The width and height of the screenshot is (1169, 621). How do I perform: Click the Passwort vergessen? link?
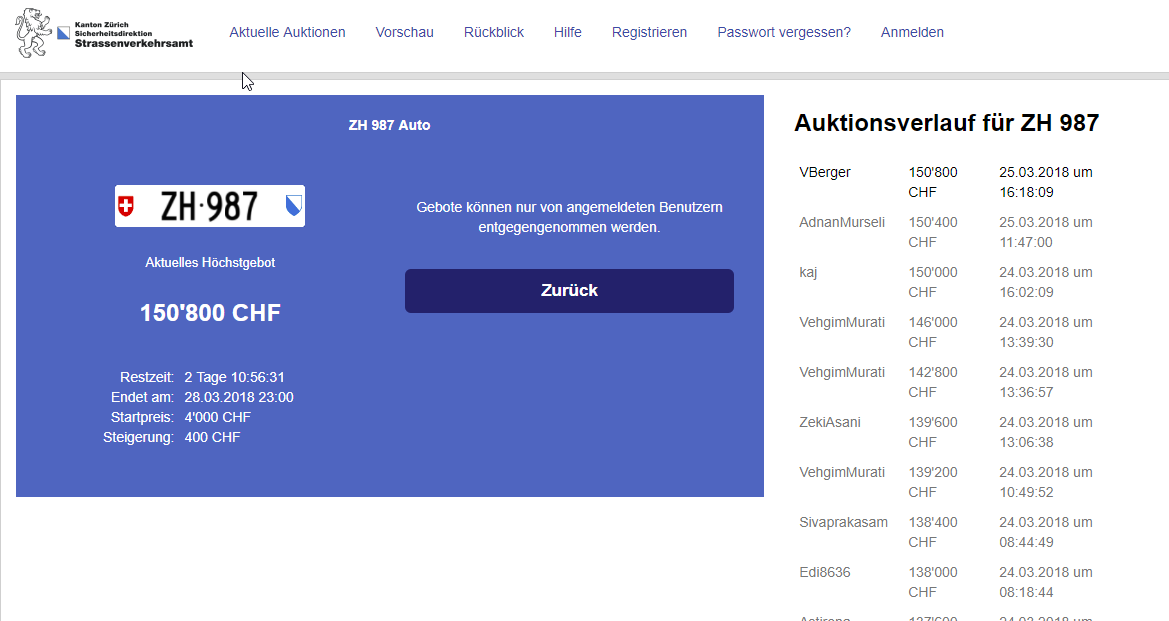point(783,32)
